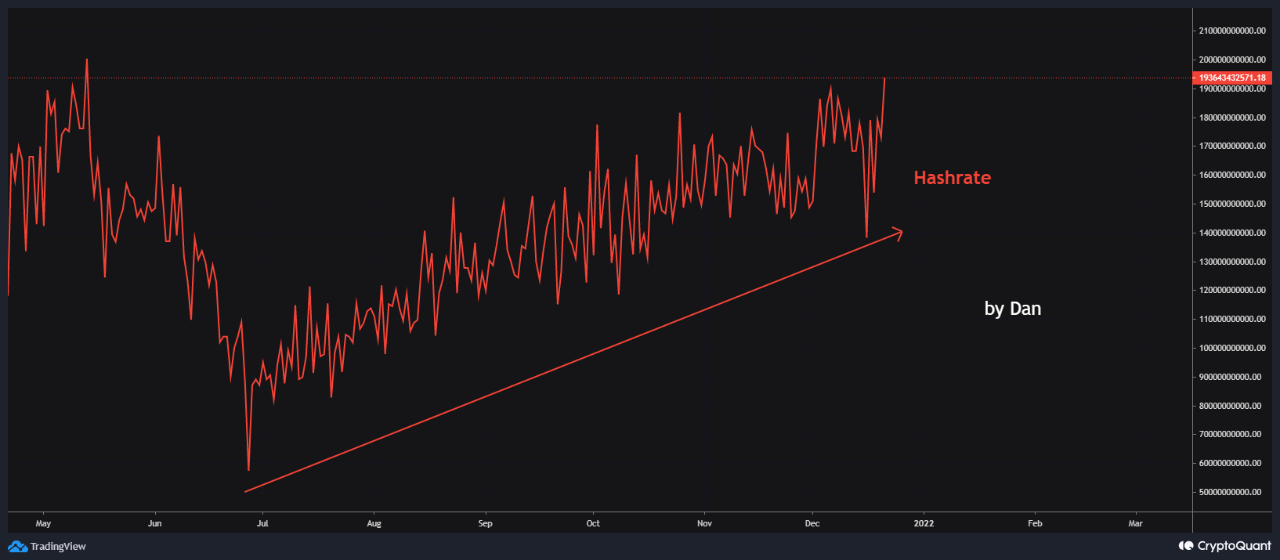
Task: Click the current hashrate price label 193643432571.18
Action: point(1234,77)
